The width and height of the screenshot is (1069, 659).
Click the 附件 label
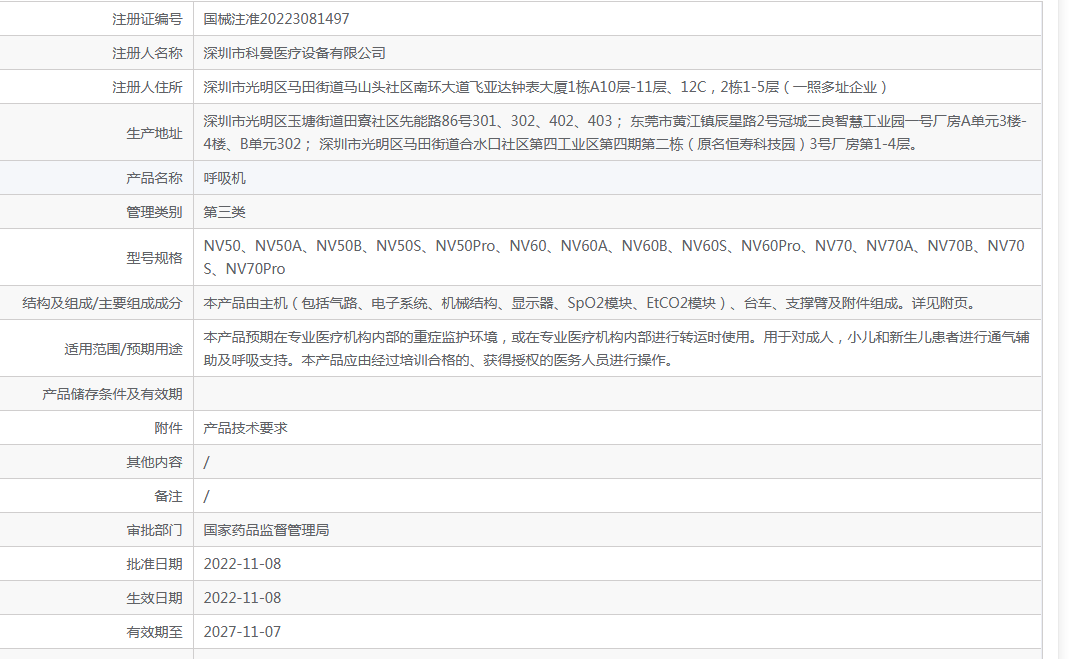(x=168, y=428)
